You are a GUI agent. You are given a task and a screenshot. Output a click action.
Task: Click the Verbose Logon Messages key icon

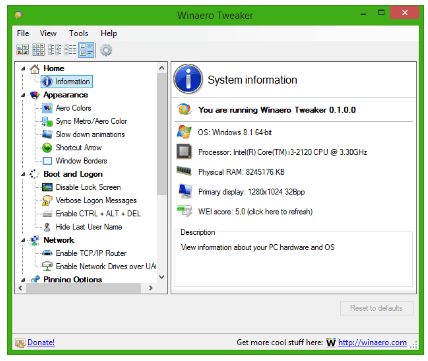point(47,200)
